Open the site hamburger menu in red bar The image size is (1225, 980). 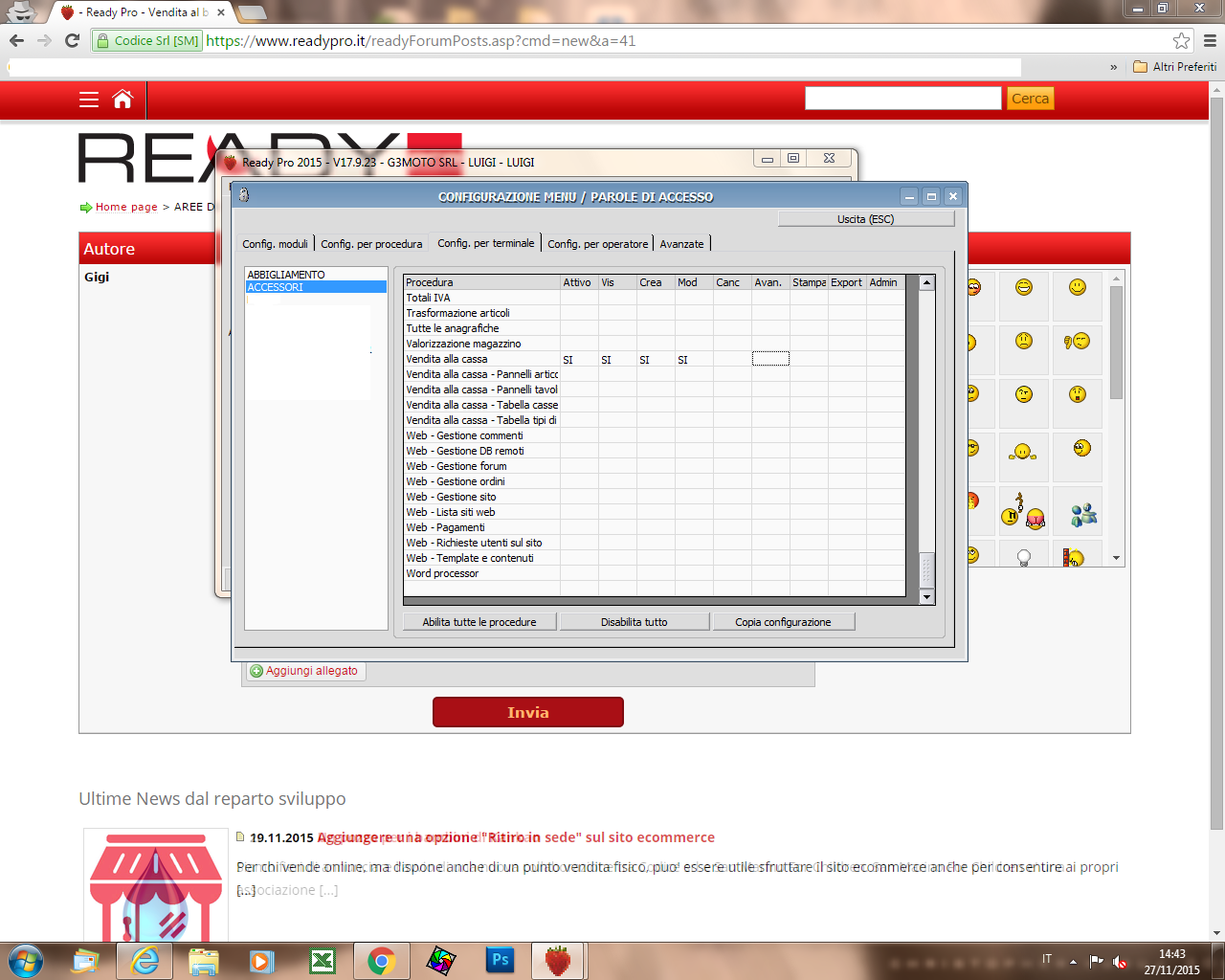tap(89, 100)
